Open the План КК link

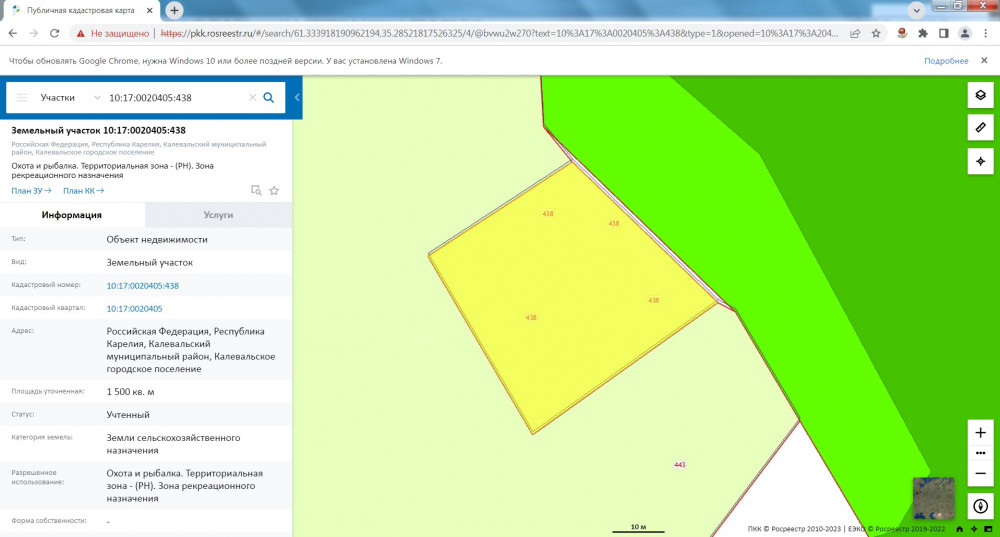(84, 191)
